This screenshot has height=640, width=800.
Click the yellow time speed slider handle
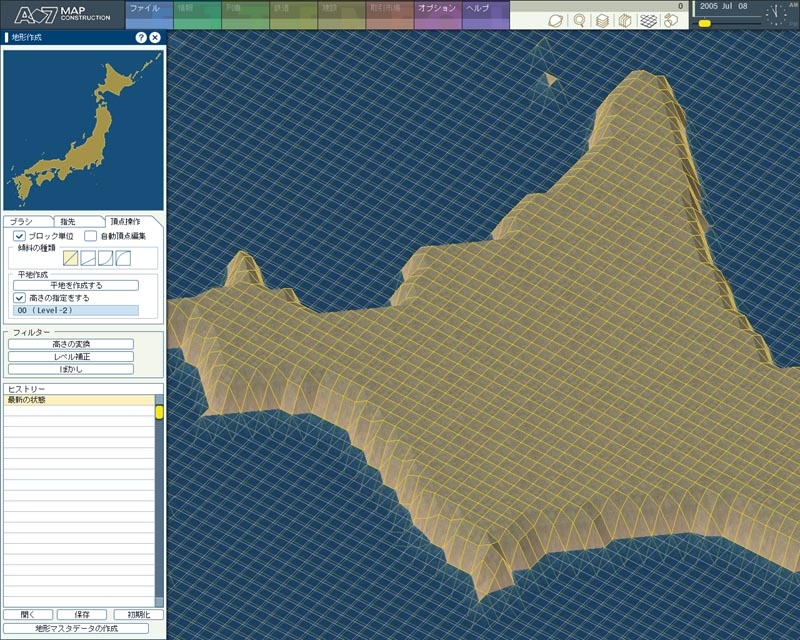pyautogui.click(x=705, y=22)
